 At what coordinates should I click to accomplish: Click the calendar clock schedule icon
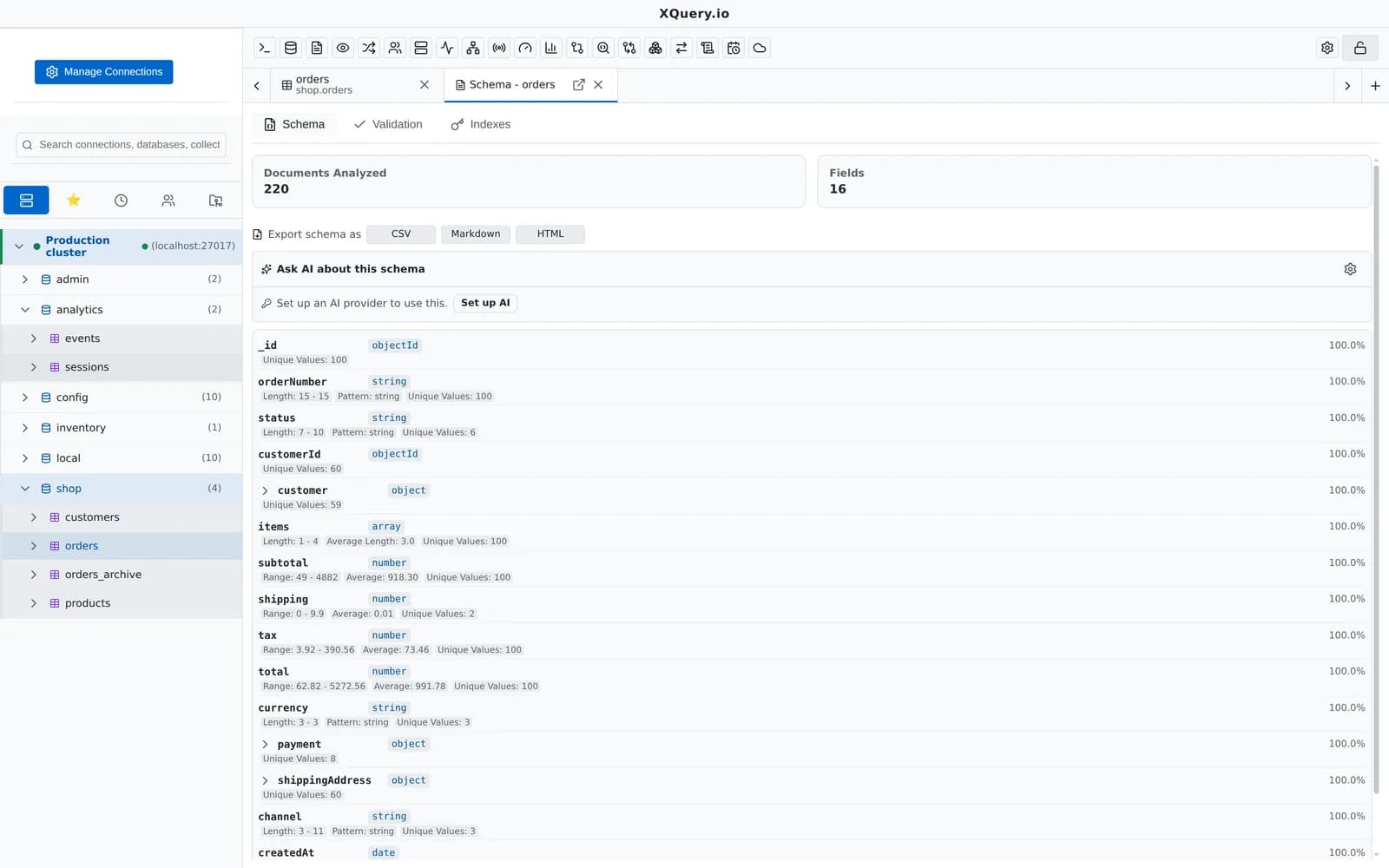(734, 48)
